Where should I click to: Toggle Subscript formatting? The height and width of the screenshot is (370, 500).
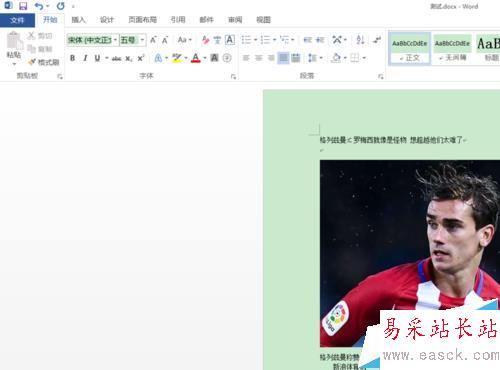[x=129, y=59]
